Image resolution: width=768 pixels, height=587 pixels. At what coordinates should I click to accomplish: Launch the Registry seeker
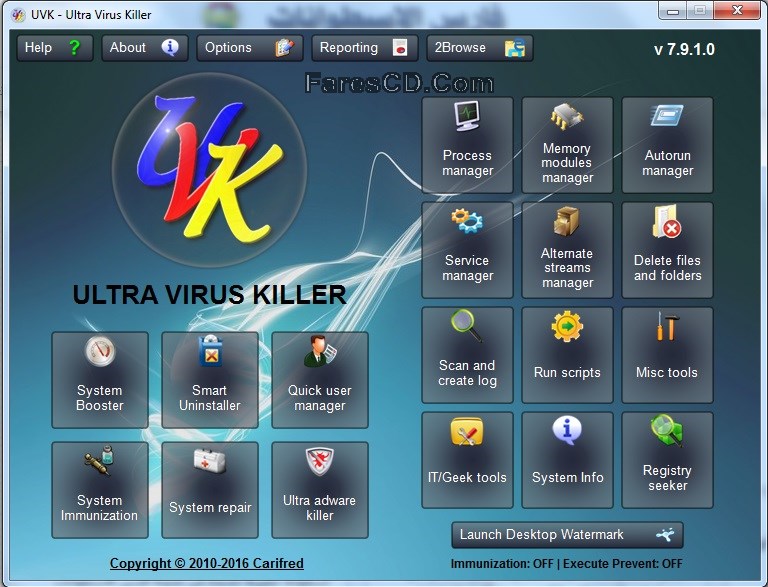[x=667, y=460]
